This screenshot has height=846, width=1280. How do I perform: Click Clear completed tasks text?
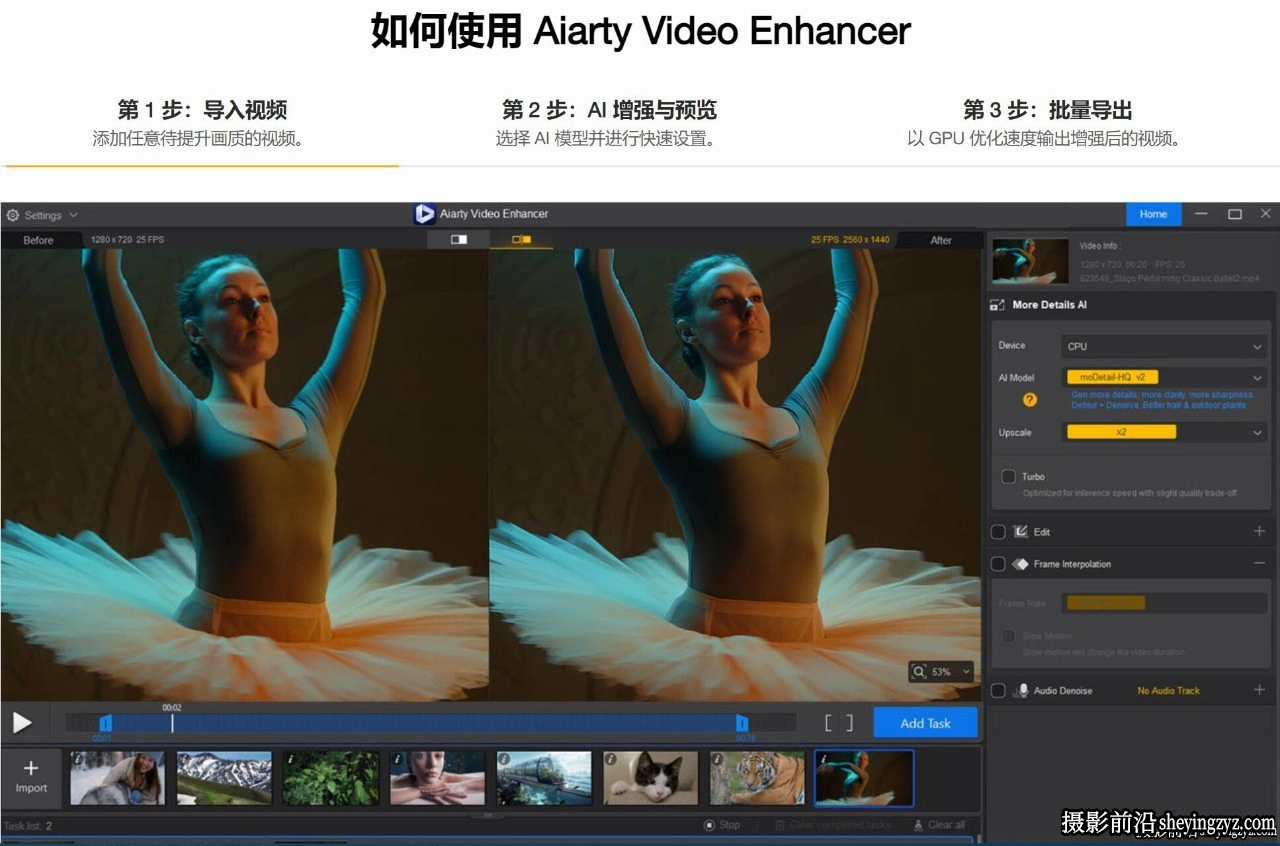(x=840, y=825)
